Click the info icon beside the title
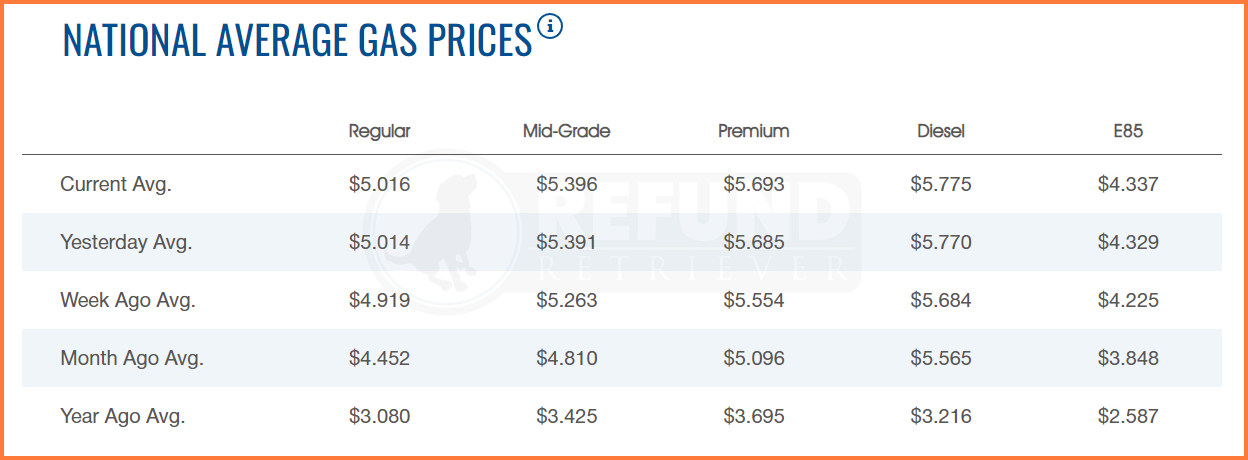 point(550,27)
